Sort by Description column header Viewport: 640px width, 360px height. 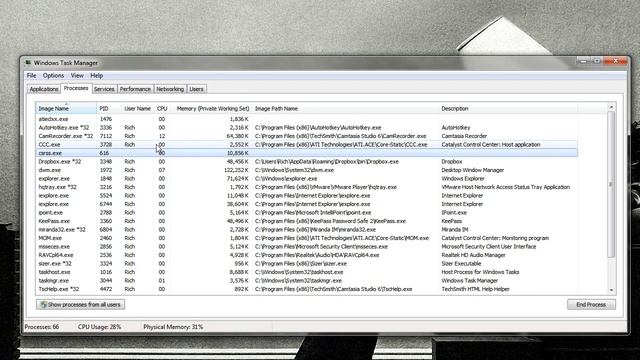(508, 109)
